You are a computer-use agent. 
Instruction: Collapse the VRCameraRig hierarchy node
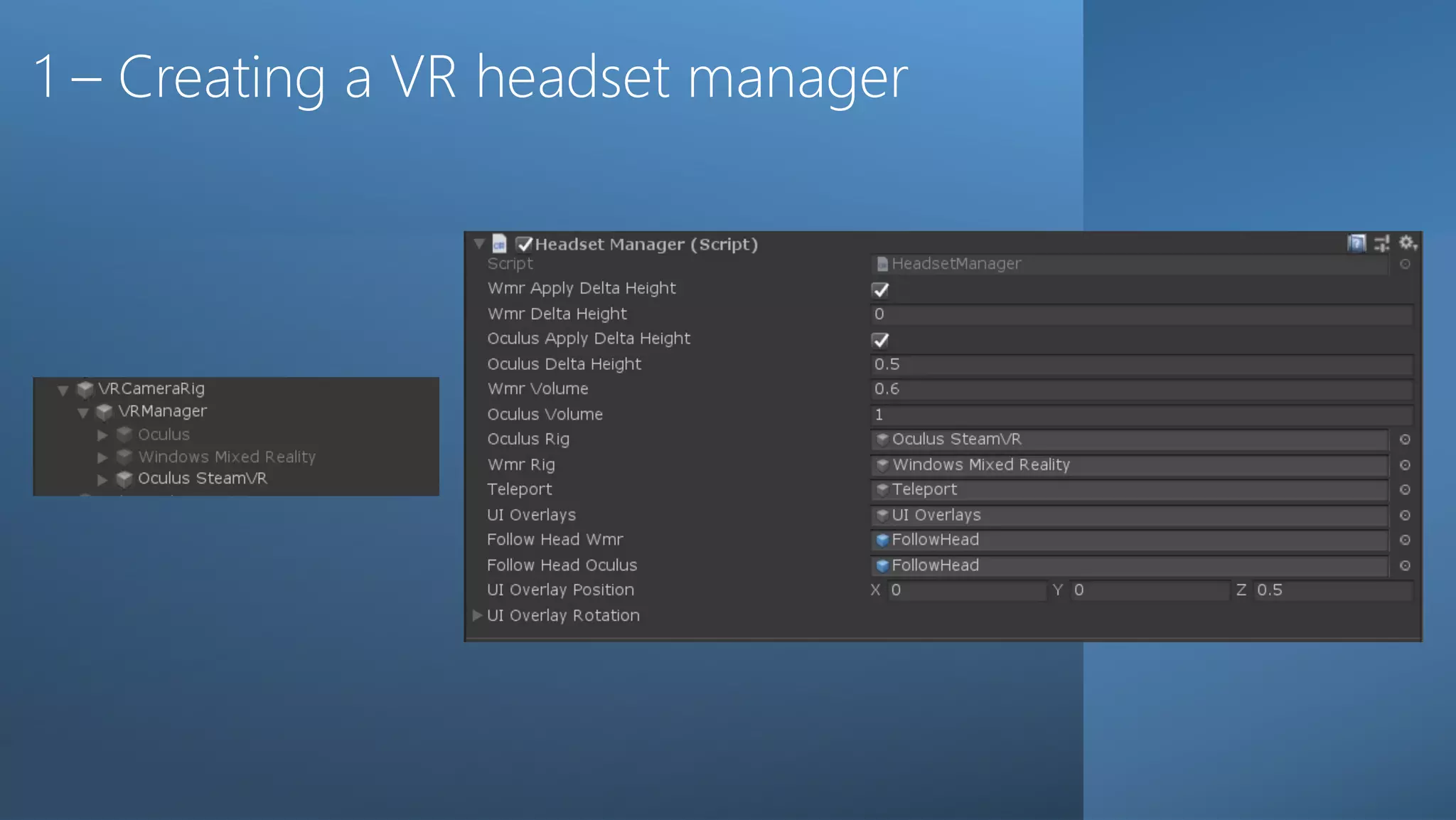pos(63,390)
